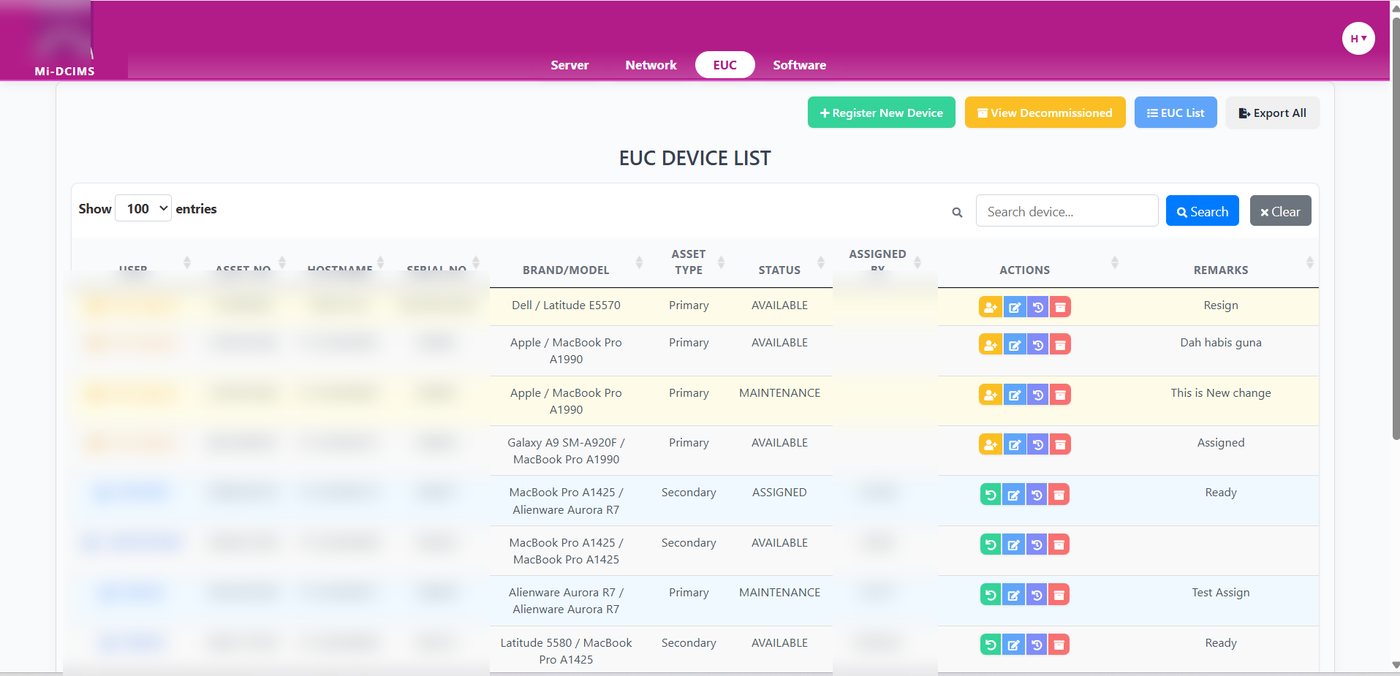Click the magnifier icon left of search box

click(957, 212)
